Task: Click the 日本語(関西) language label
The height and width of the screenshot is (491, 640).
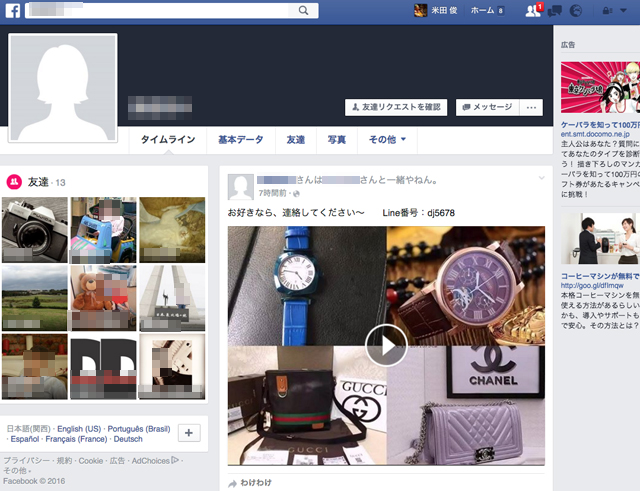Action: (29, 429)
